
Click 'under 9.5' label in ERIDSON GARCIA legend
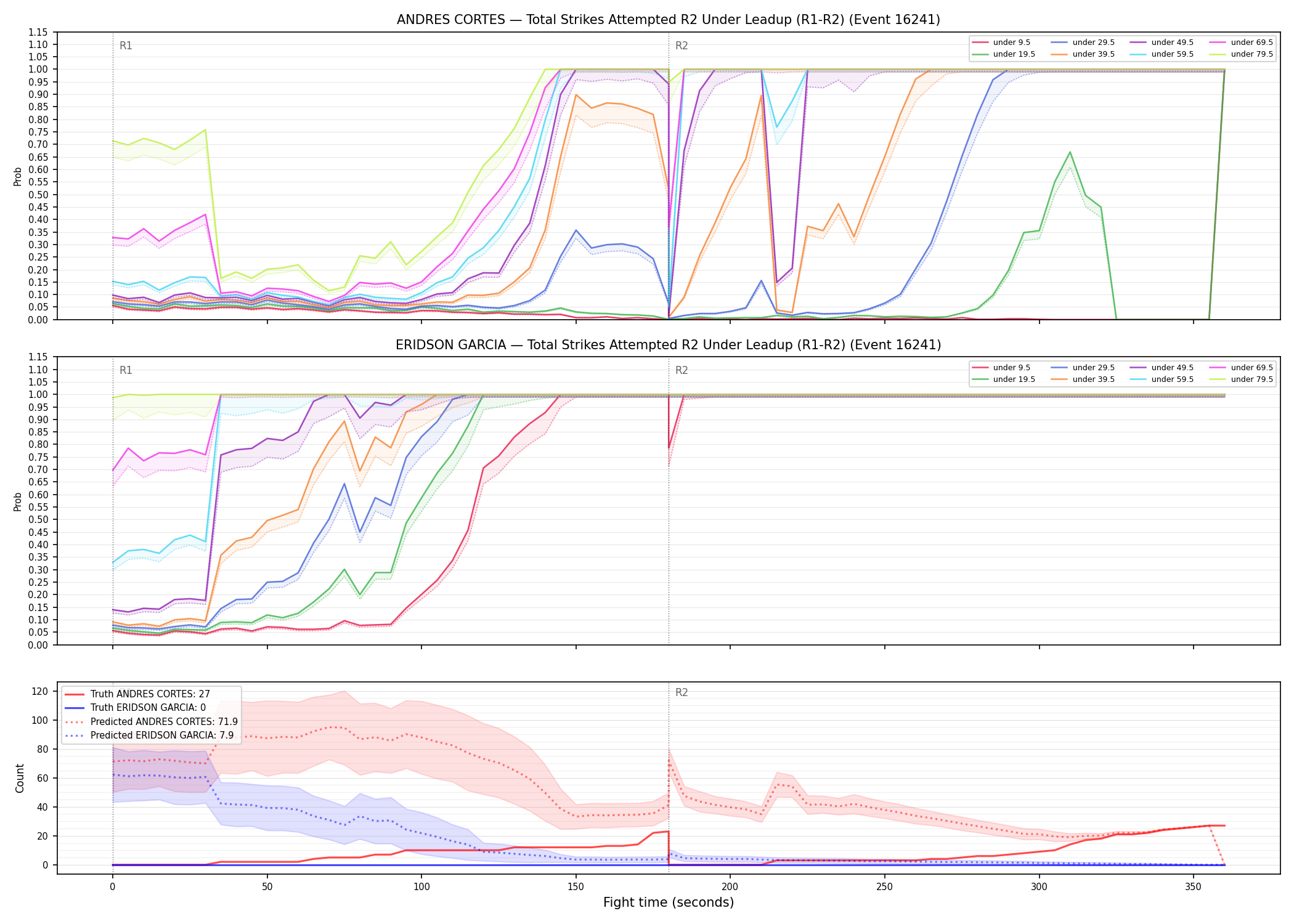click(1012, 368)
